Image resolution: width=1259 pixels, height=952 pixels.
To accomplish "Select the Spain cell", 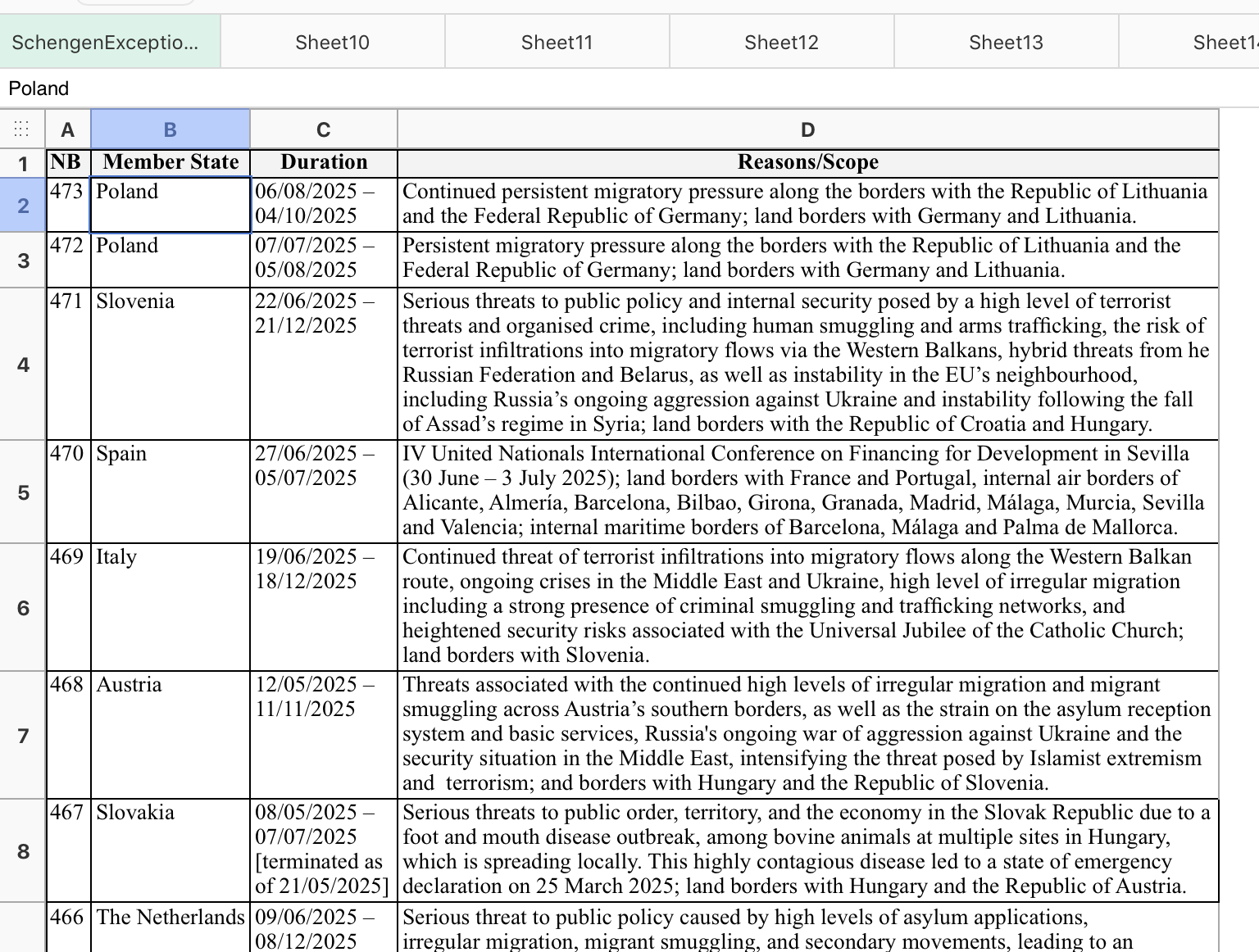I will click(x=170, y=492).
